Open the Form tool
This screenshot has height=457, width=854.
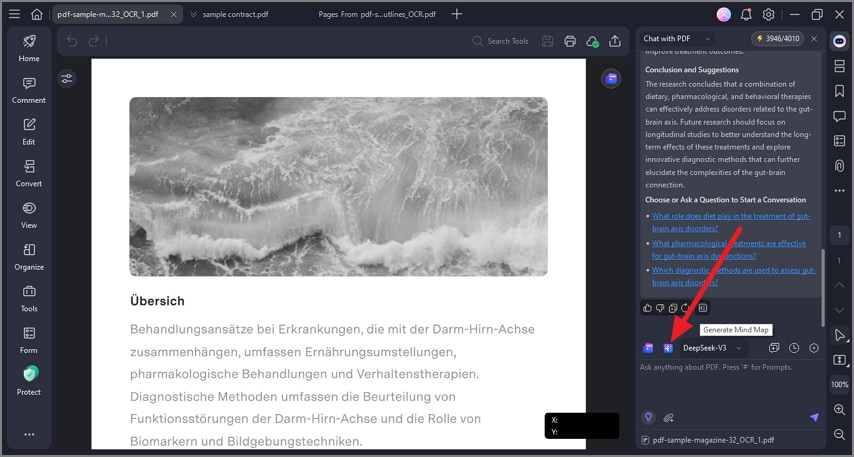tap(29, 340)
